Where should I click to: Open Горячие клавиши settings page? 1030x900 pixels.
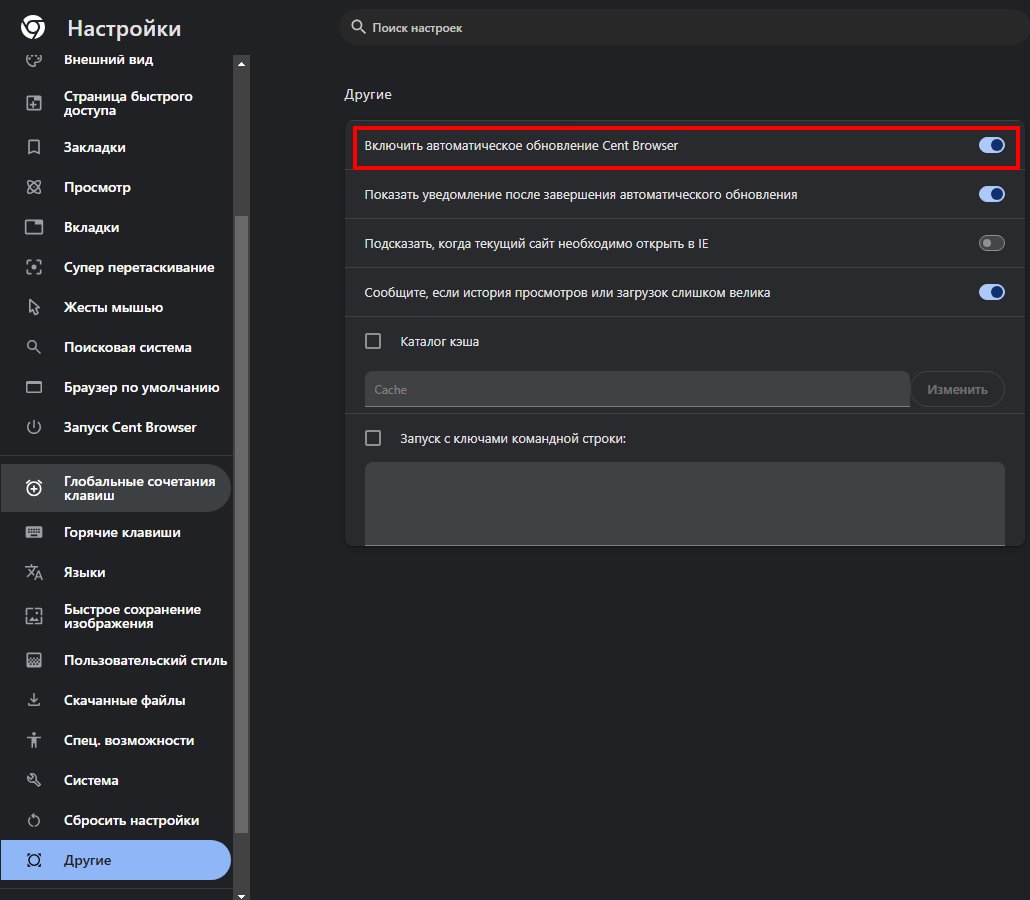(116, 533)
